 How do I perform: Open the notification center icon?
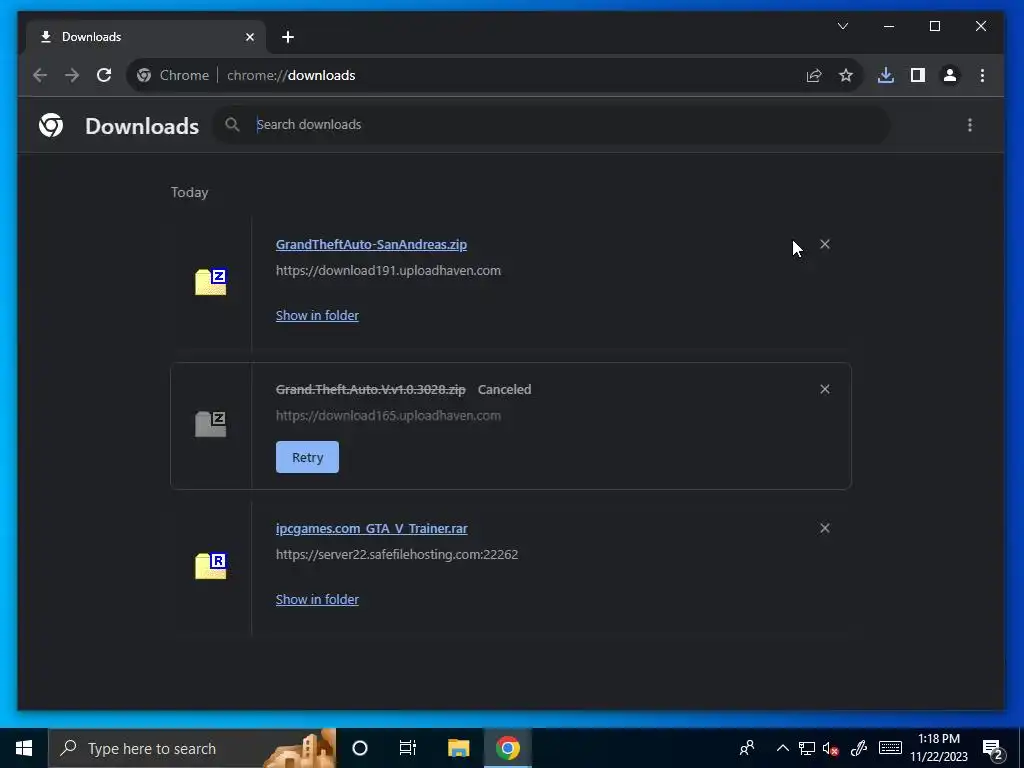993,748
